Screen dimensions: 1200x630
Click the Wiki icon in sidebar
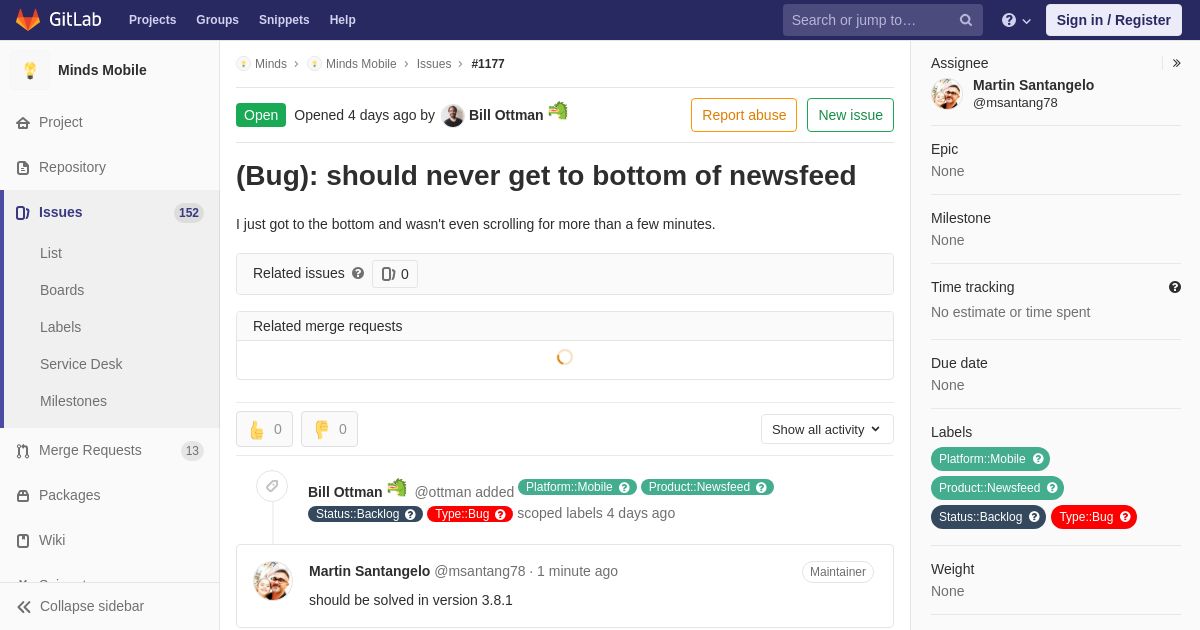click(23, 540)
